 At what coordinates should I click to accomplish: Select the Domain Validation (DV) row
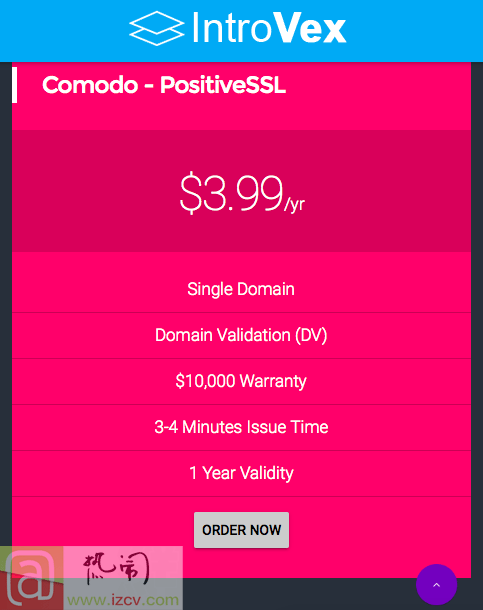click(241, 335)
